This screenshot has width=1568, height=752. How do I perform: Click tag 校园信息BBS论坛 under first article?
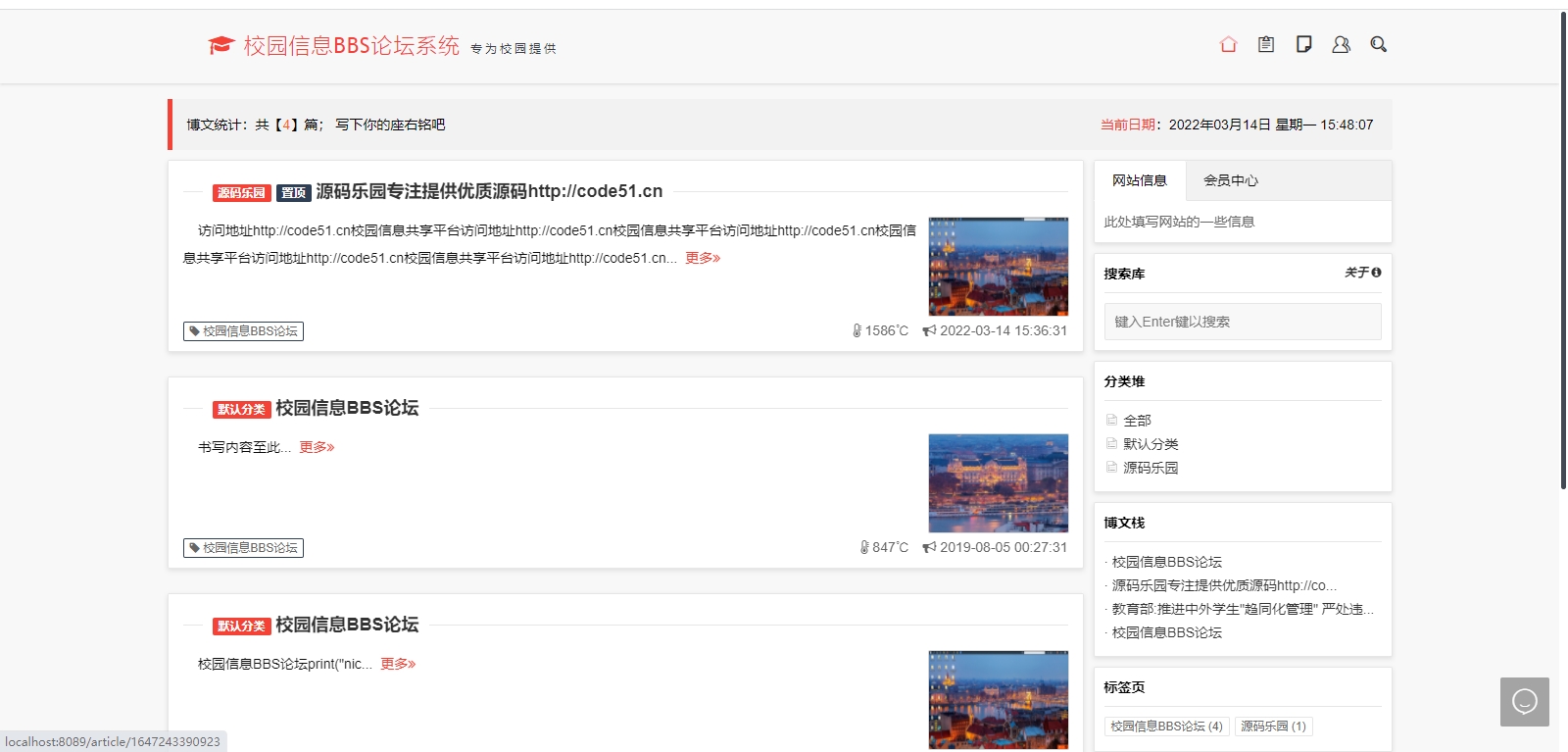[x=243, y=331]
